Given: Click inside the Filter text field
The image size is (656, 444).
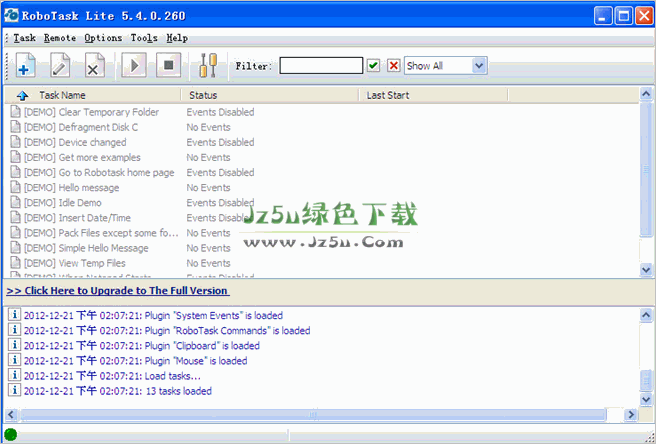Looking at the screenshot, I should point(321,66).
